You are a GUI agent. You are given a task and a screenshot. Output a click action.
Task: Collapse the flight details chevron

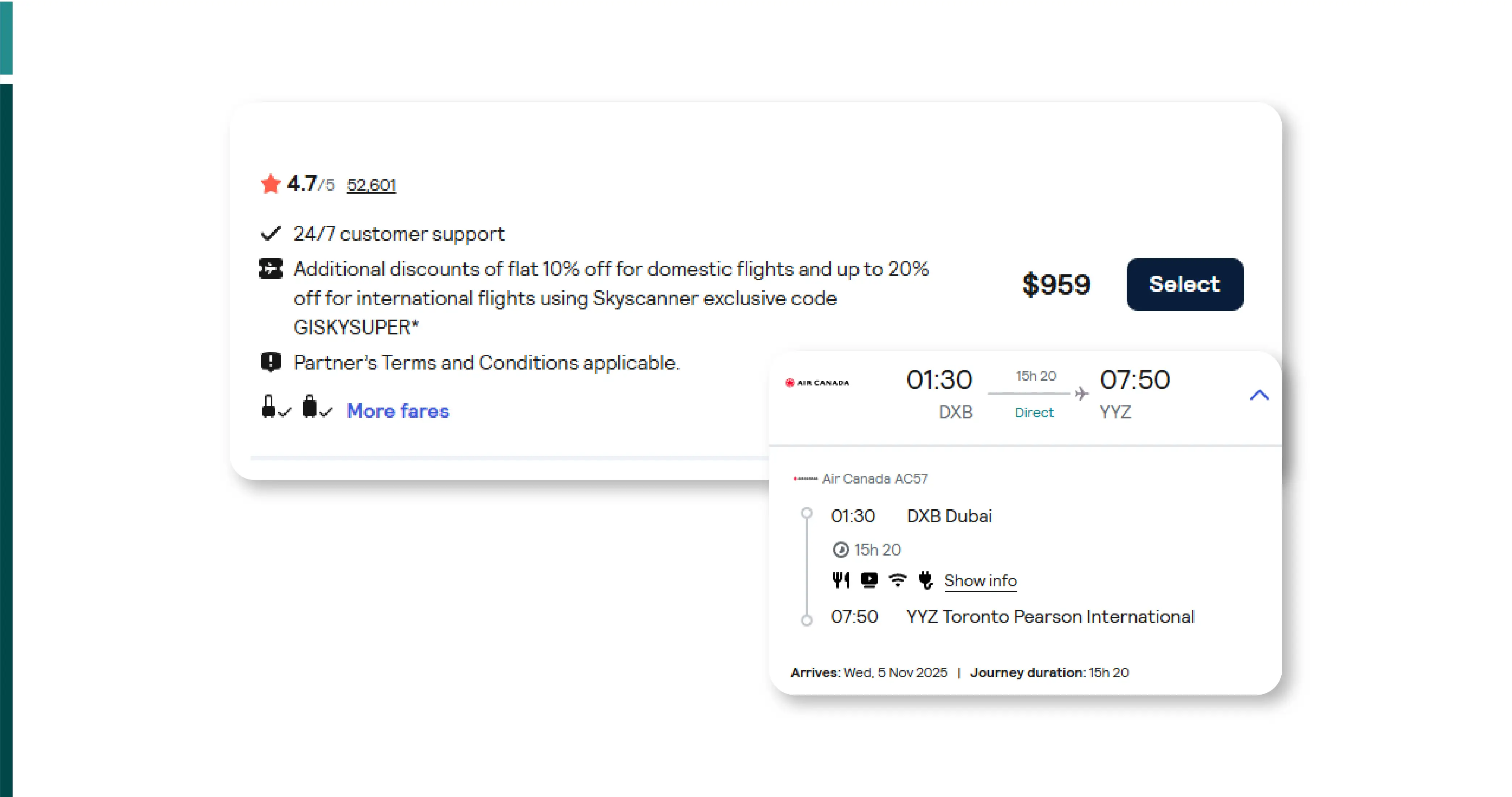pyautogui.click(x=1259, y=395)
